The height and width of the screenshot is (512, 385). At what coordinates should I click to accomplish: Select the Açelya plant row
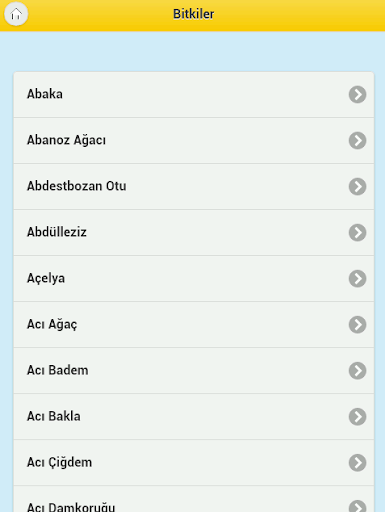(x=194, y=279)
